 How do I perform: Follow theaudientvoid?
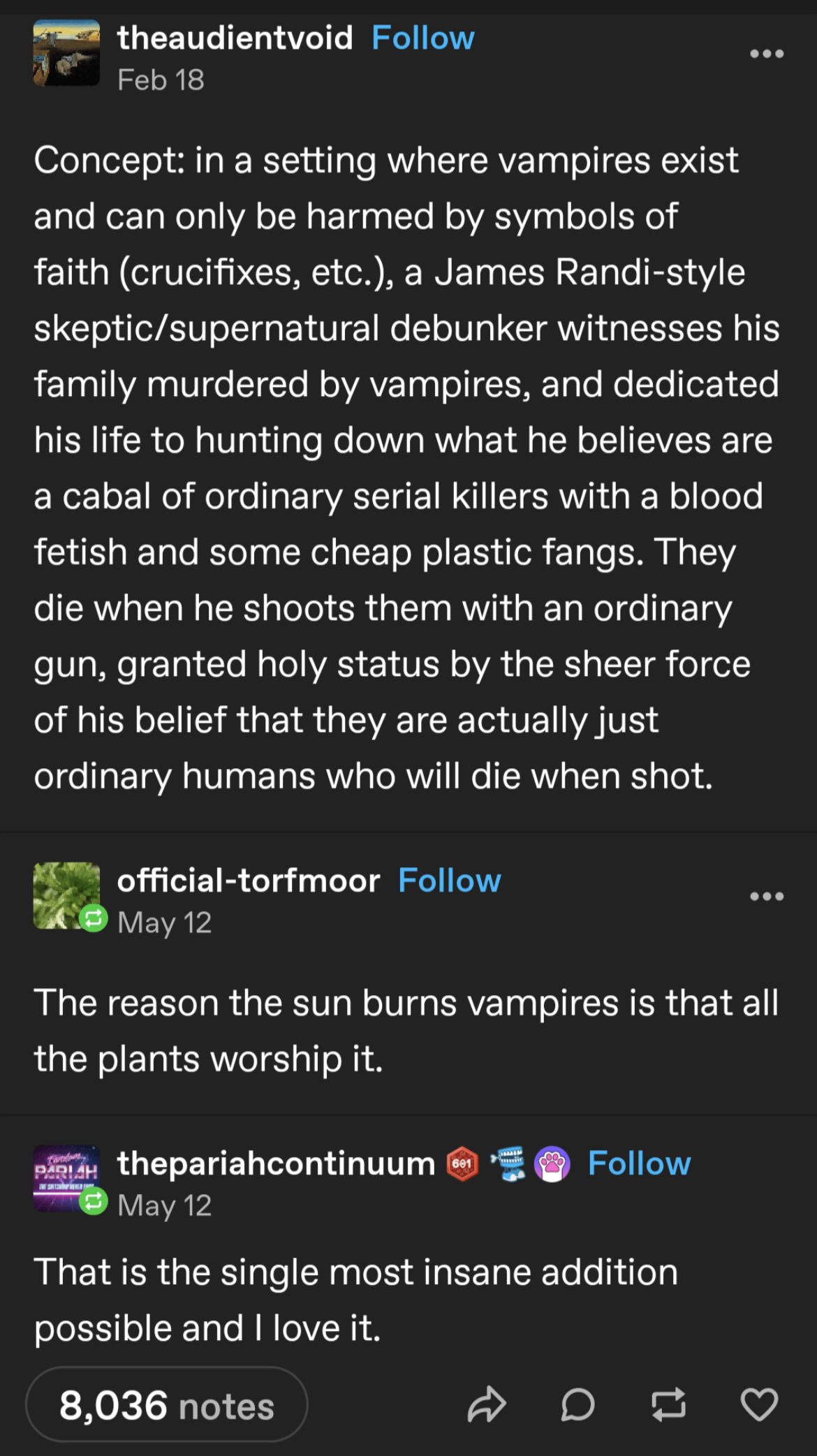coord(422,38)
